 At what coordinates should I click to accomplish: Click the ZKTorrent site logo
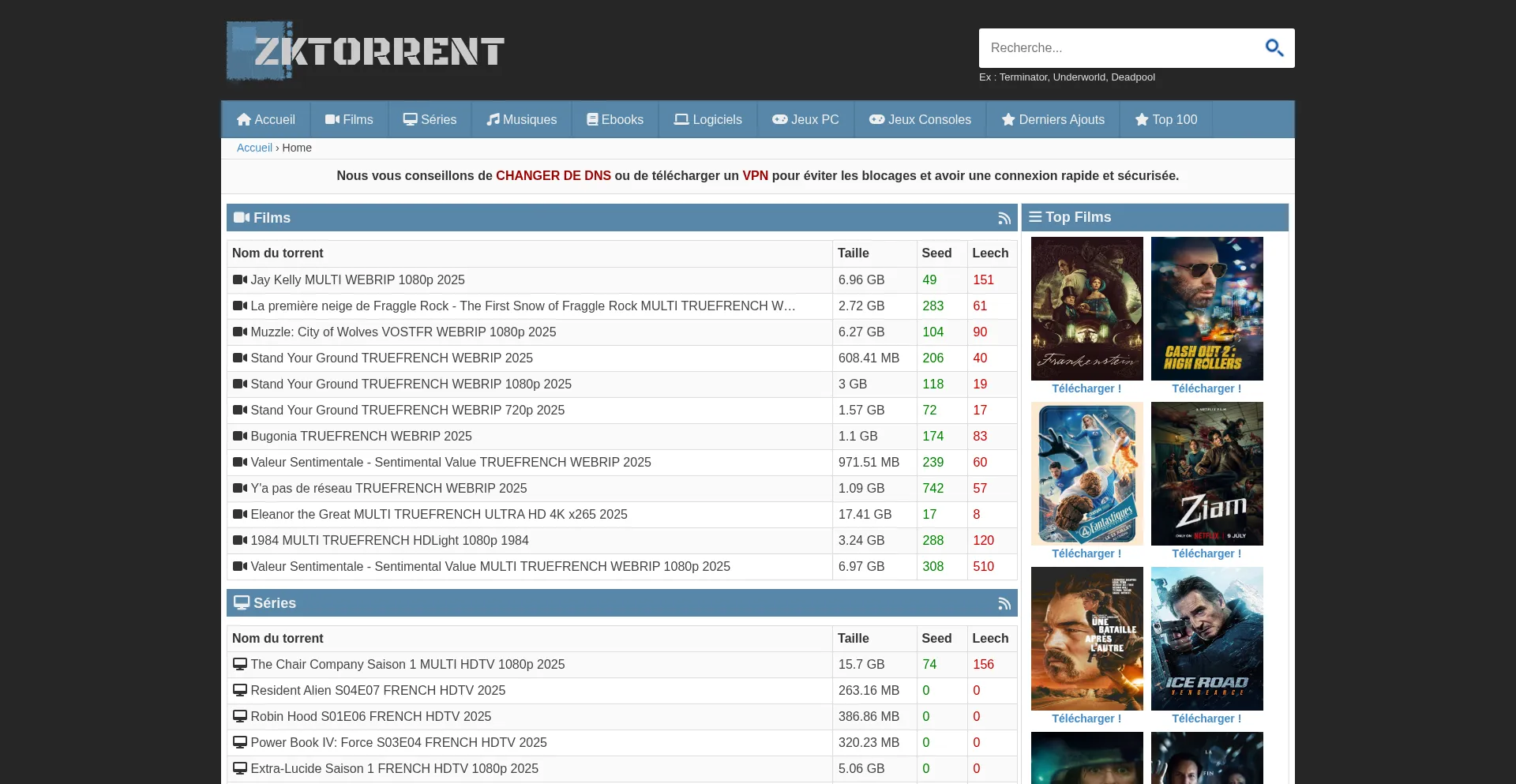pos(366,51)
